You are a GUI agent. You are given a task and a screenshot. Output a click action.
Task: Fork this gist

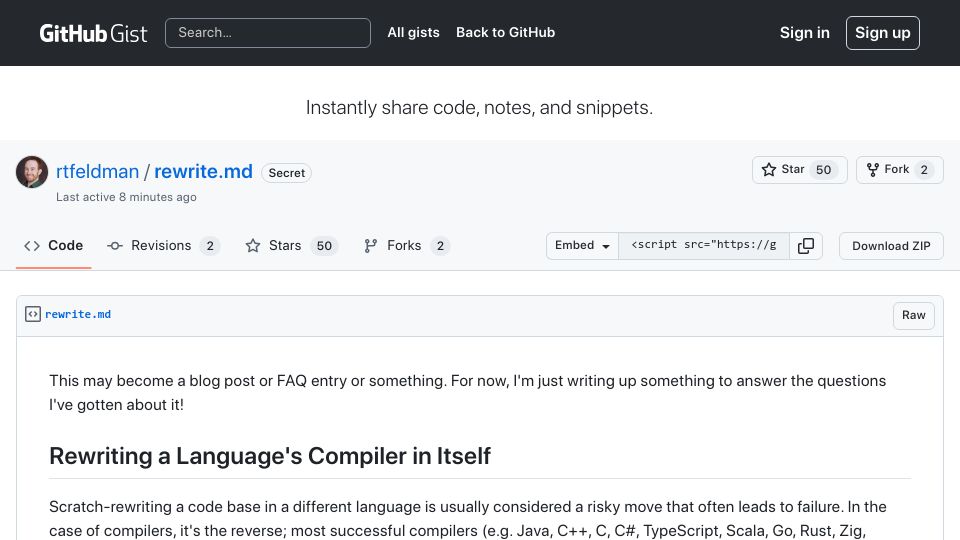point(899,170)
